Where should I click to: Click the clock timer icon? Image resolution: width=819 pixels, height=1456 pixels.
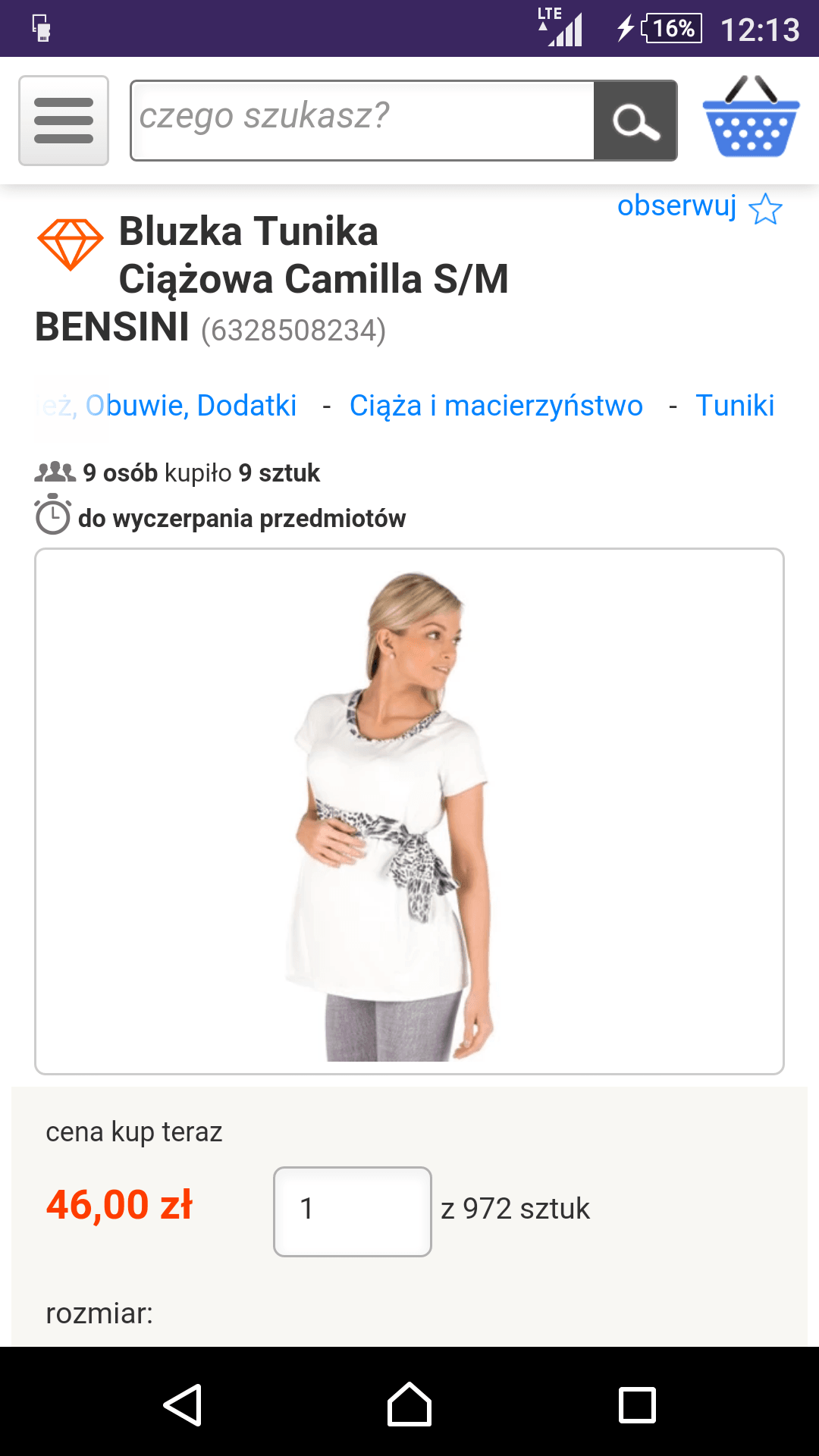click(53, 514)
